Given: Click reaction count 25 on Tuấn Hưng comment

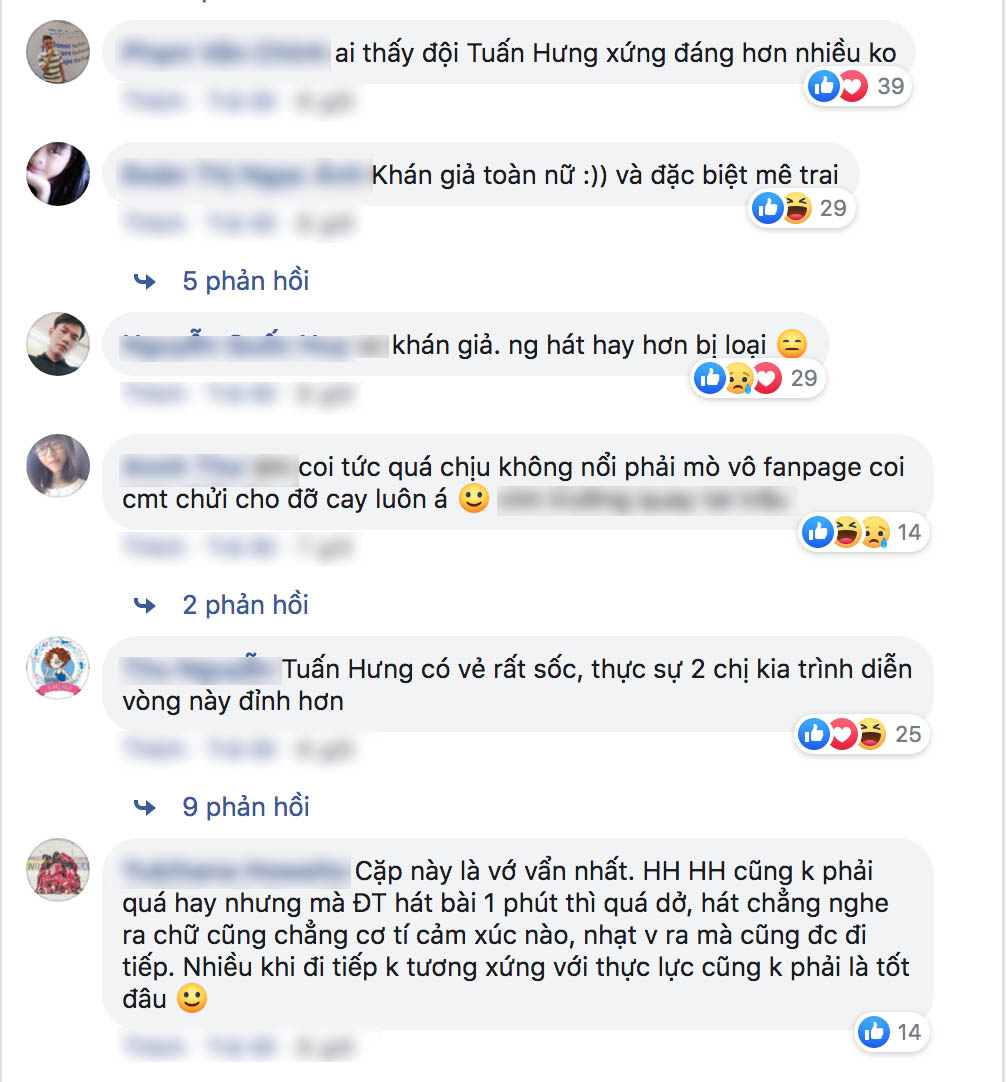Looking at the screenshot, I should click(x=908, y=734).
